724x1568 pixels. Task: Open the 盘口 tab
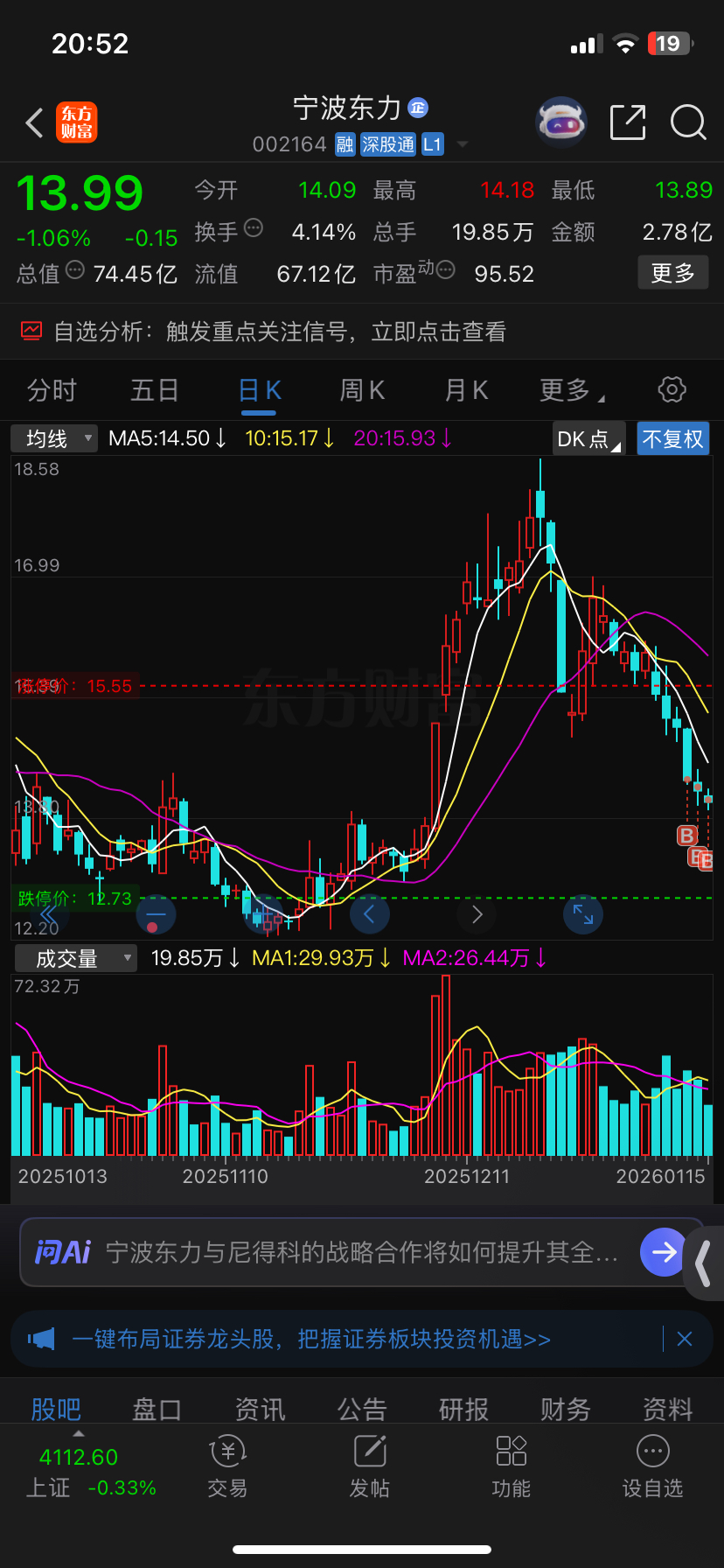pos(157,1410)
